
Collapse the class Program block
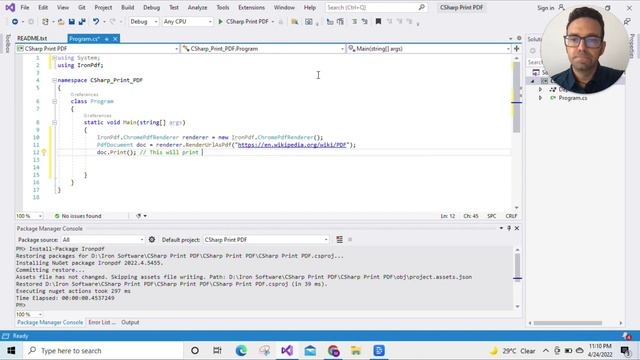pyautogui.click(x=54, y=101)
